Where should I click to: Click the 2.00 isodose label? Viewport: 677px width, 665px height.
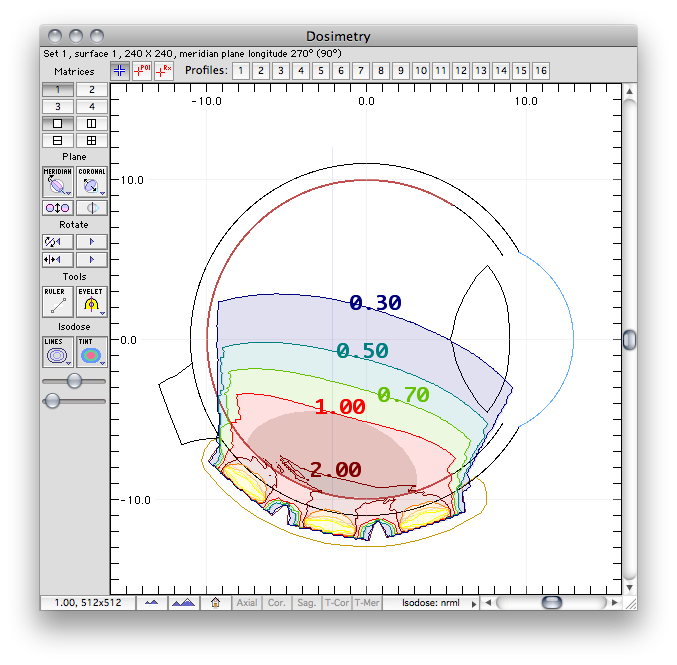(336, 470)
